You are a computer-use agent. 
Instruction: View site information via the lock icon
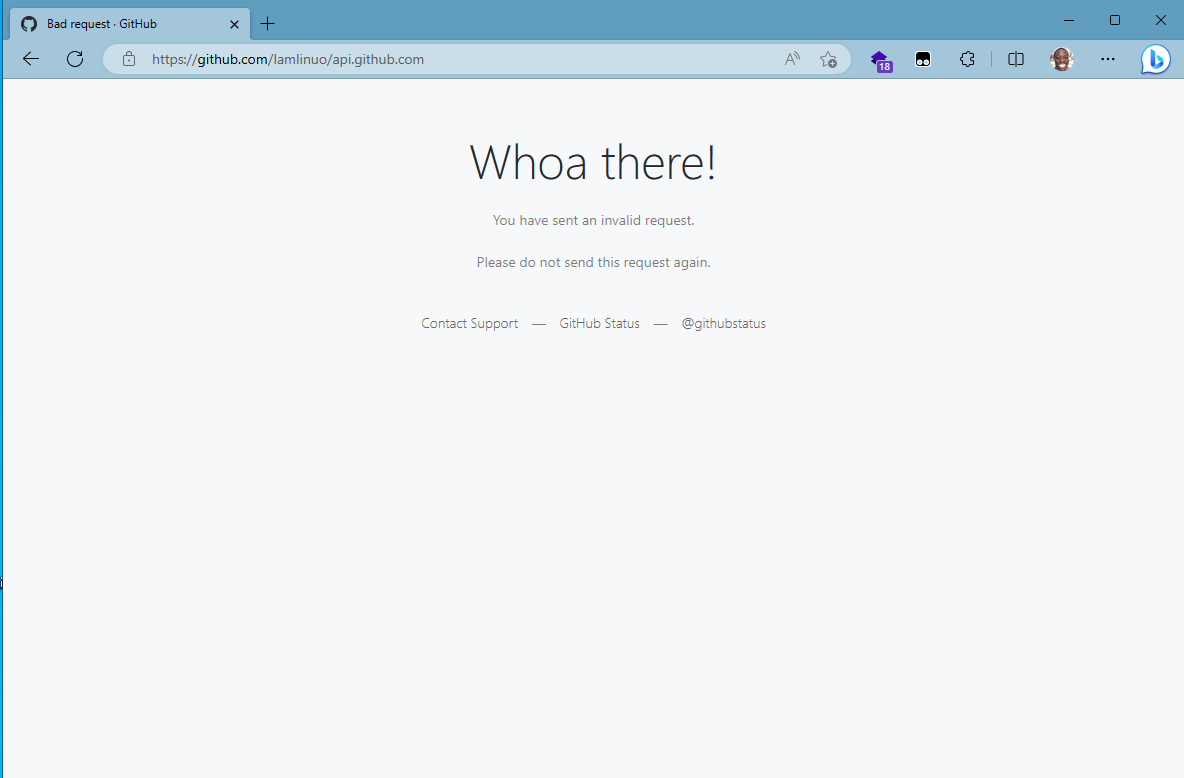(x=128, y=59)
